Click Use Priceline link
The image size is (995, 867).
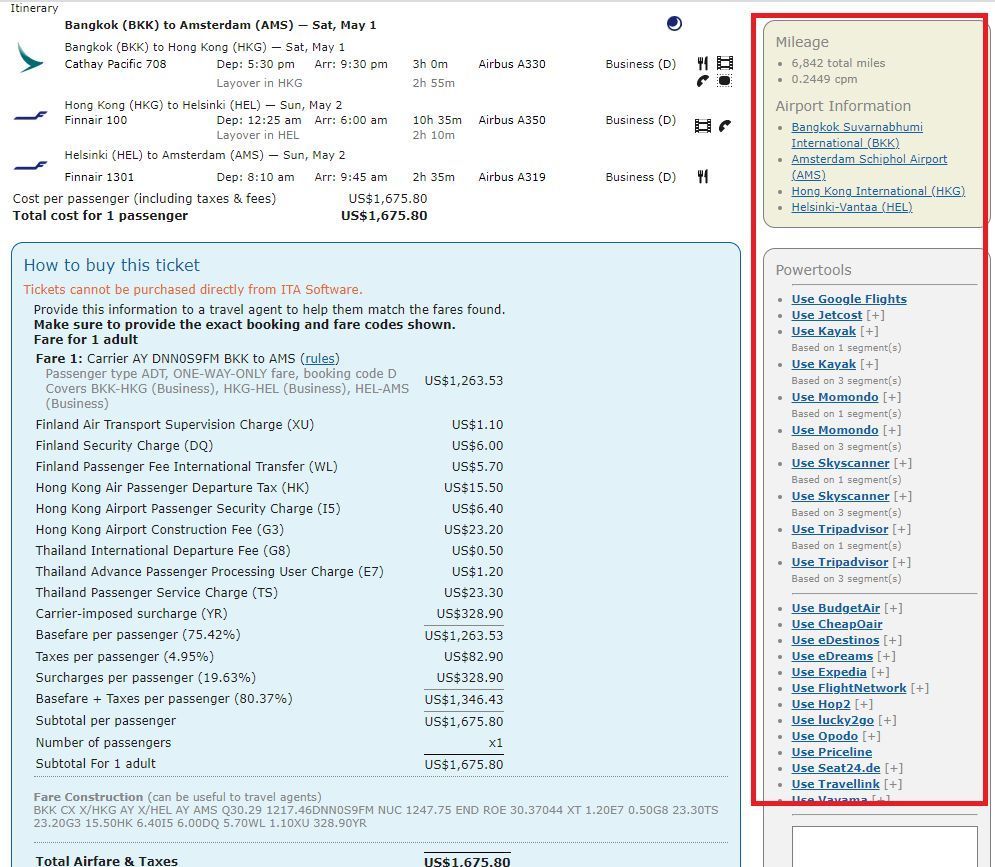[831, 752]
